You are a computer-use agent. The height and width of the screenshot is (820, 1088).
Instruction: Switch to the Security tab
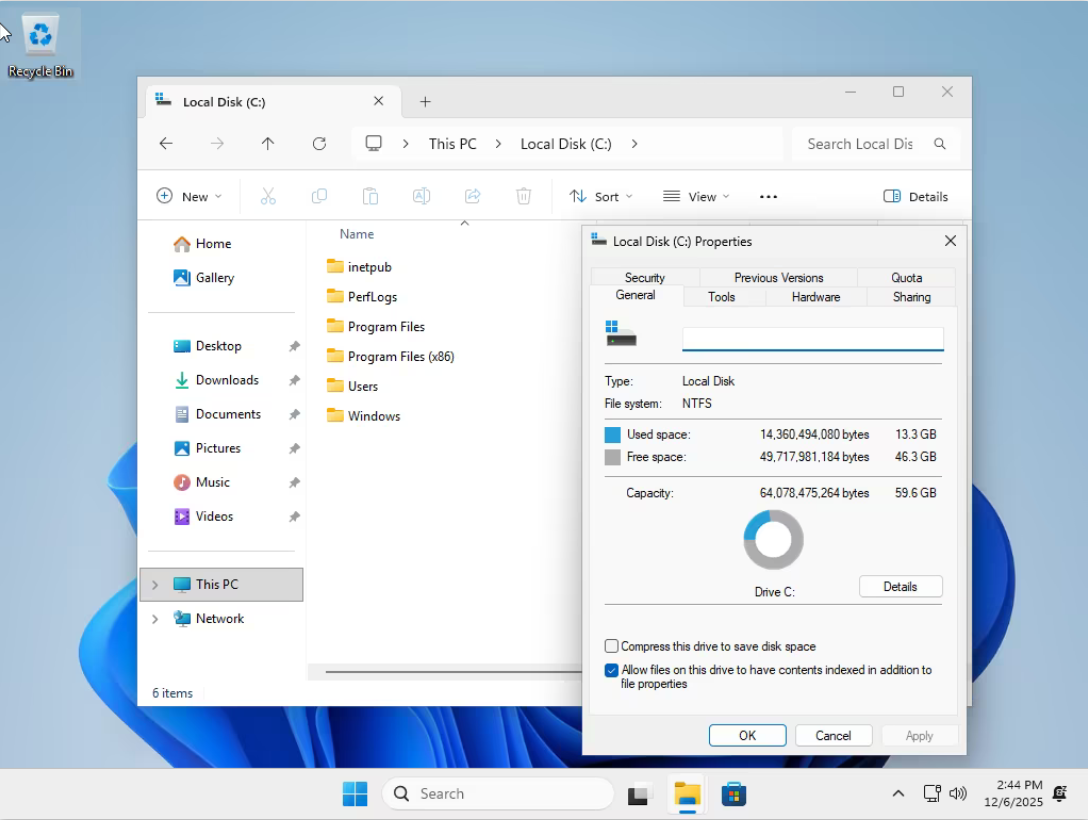[x=644, y=278]
